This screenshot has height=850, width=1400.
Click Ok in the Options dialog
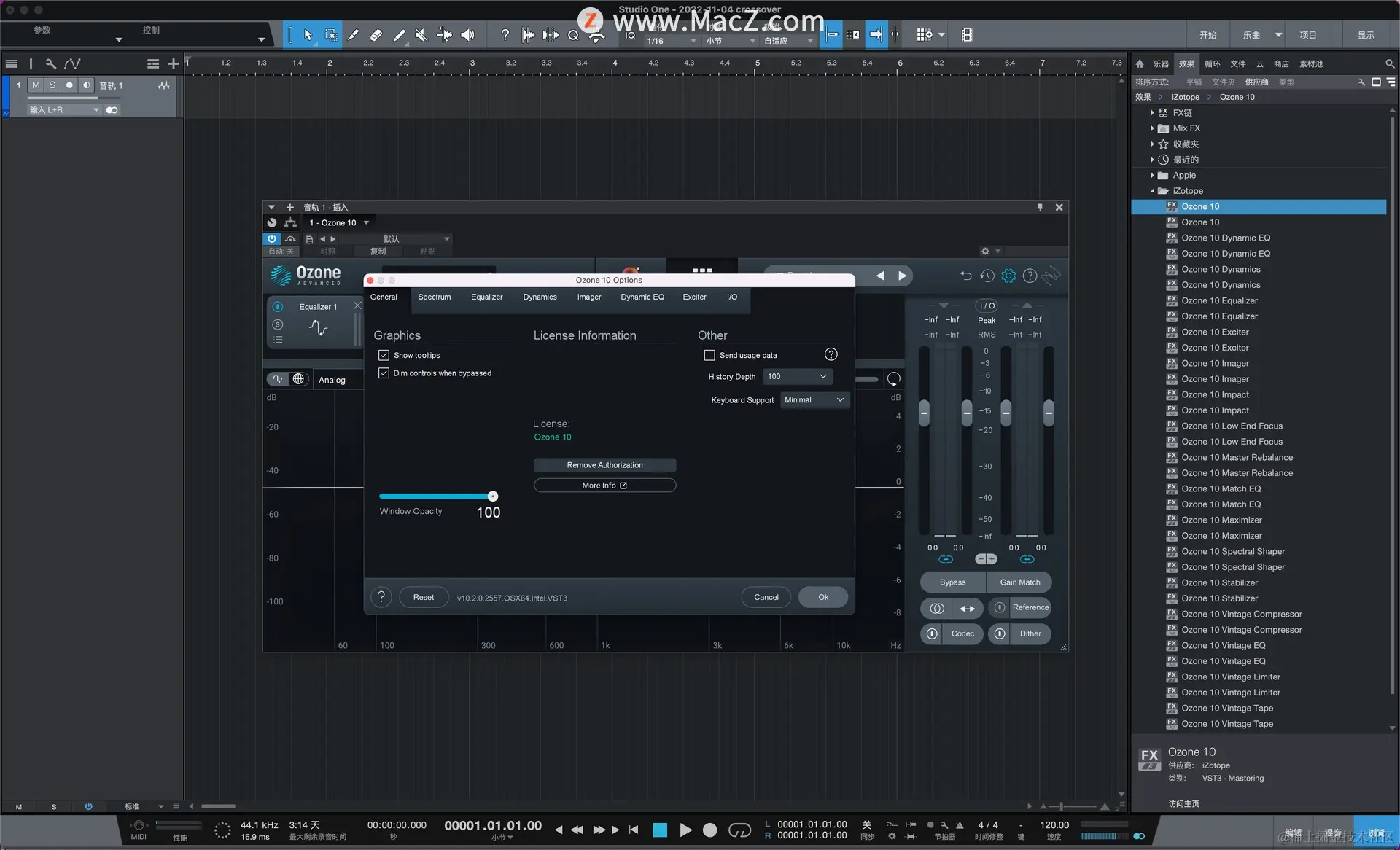[x=822, y=597]
